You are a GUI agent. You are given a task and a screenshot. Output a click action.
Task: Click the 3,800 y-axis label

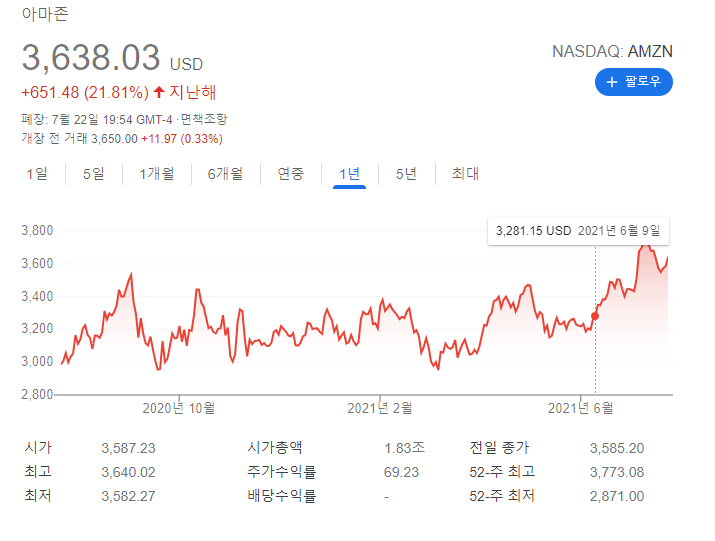[37, 230]
